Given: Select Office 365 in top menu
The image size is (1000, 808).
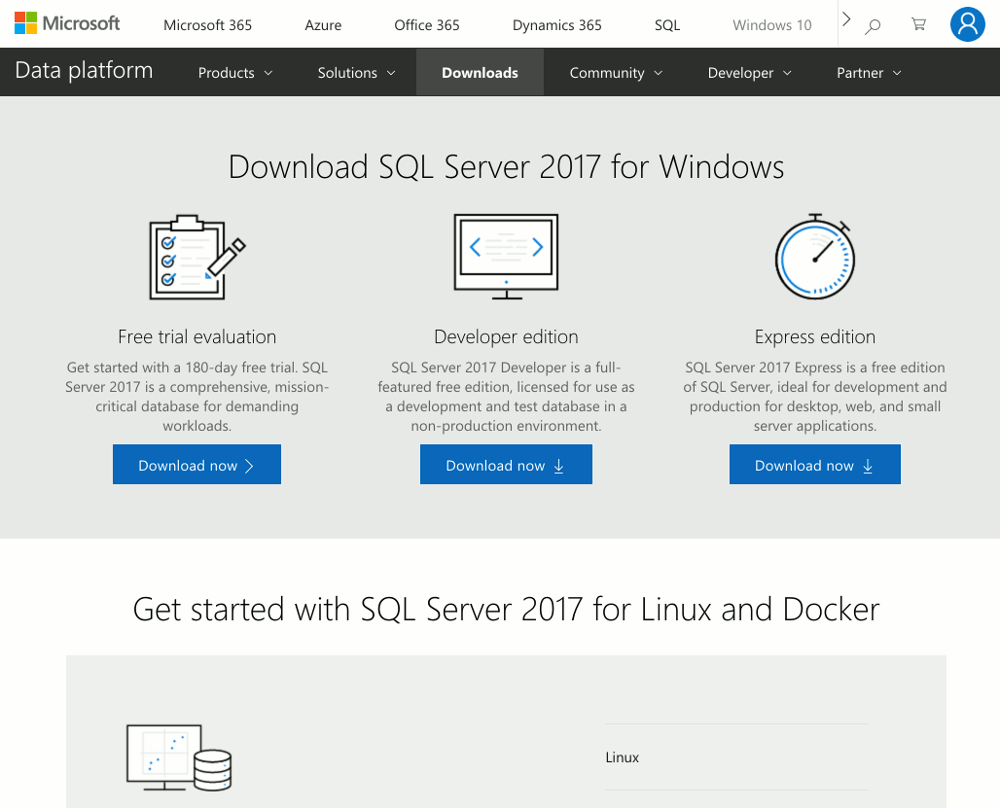Looking at the screenshot, I should [427, 25].
